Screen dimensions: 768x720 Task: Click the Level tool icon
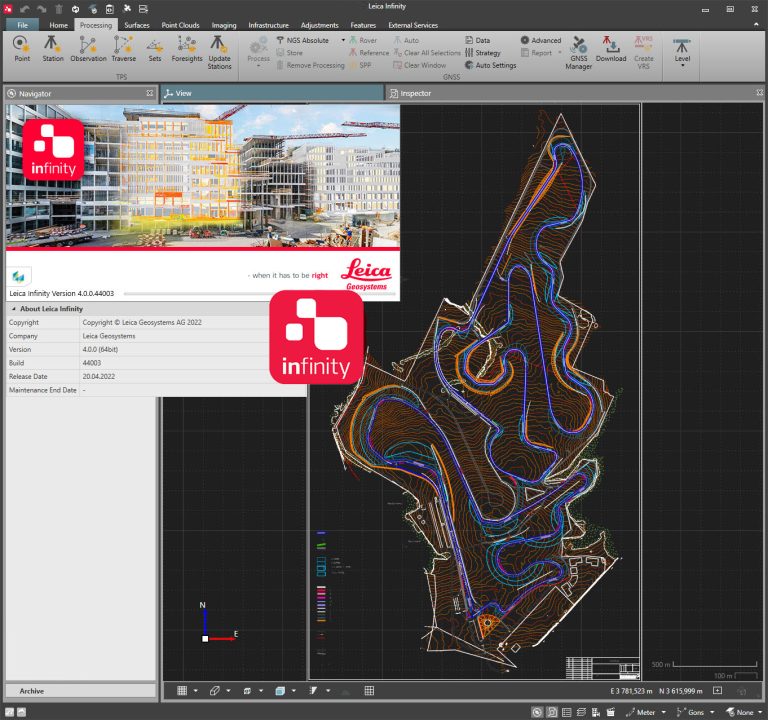click(682, 47)
